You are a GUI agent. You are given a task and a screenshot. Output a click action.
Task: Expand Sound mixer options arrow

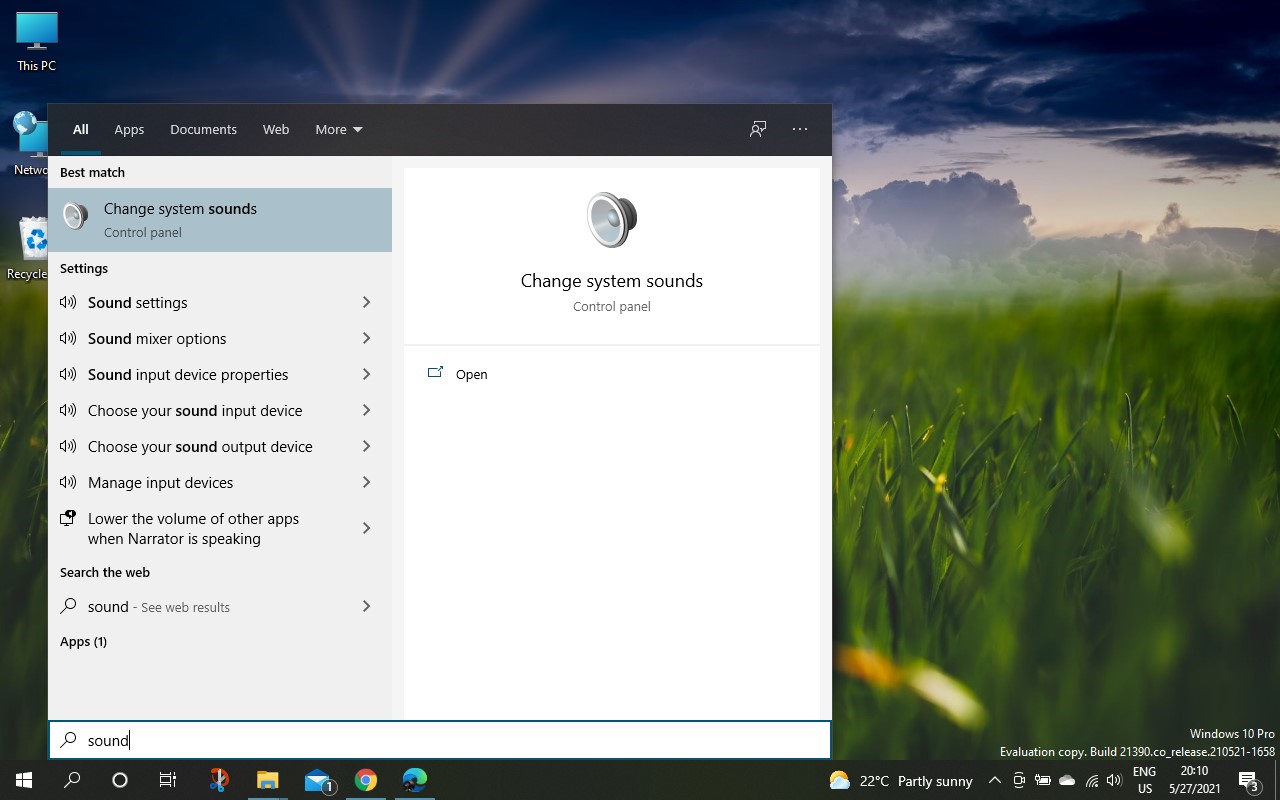pos(366,338)
